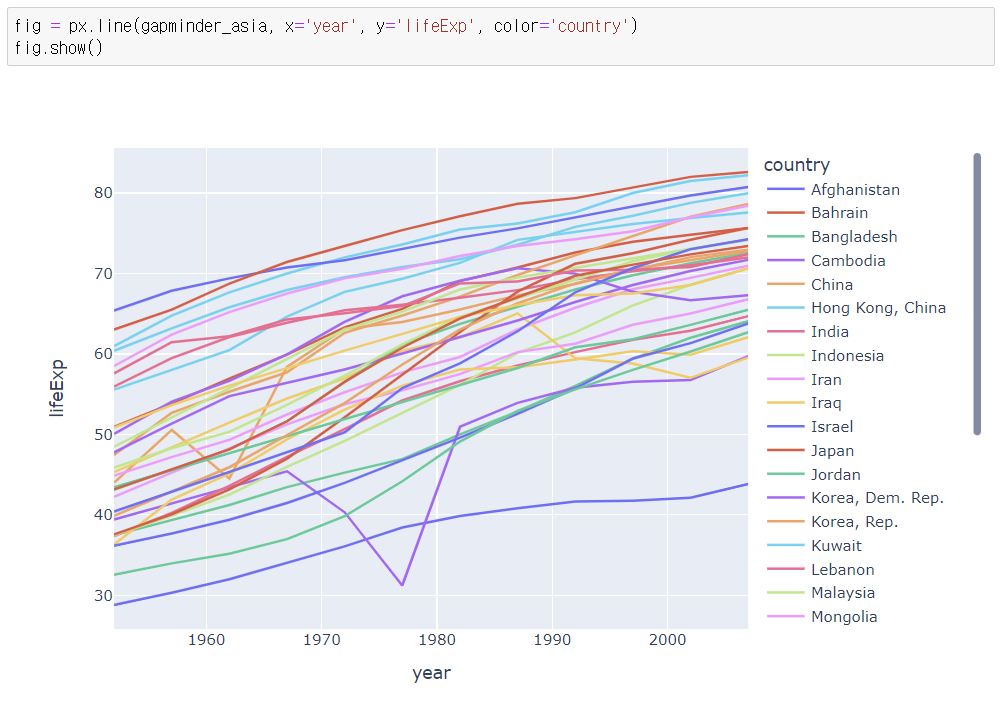Screen dimensions: 1000x703
Task: Click the Korea, Rep. legend entry
Action: click(x=833, y=522)
